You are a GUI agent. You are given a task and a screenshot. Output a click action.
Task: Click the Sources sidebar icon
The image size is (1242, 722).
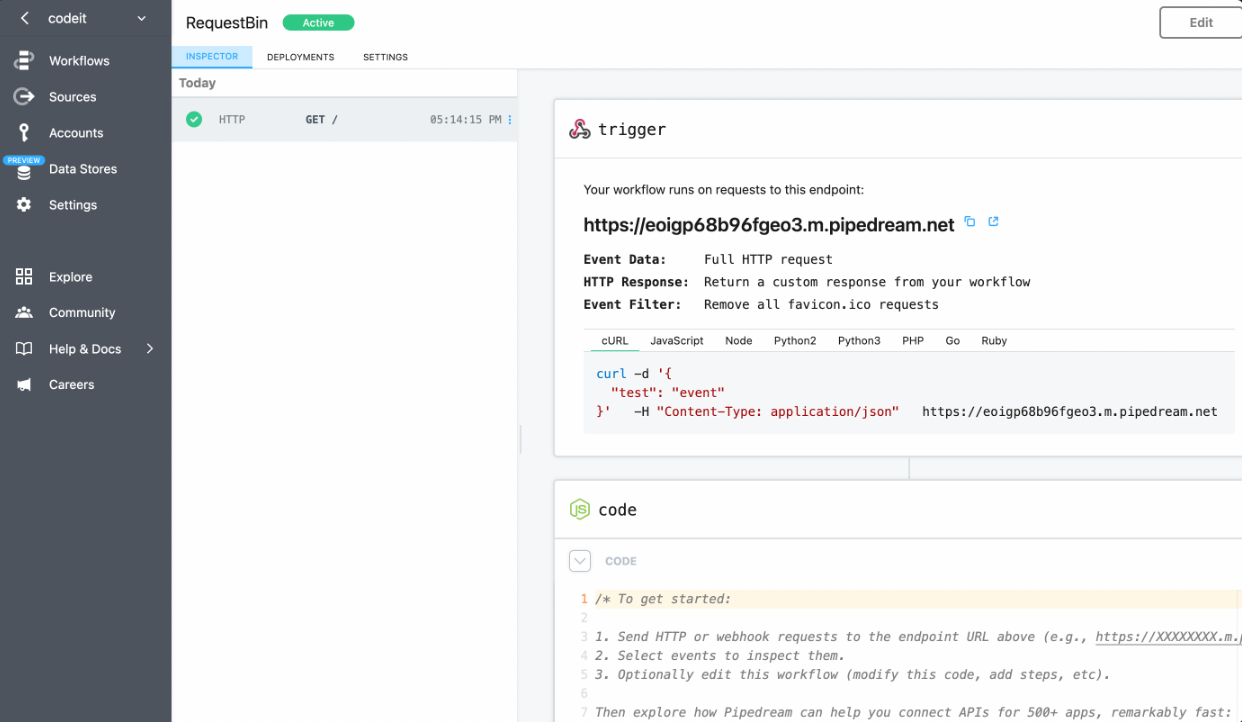(24, 97)
